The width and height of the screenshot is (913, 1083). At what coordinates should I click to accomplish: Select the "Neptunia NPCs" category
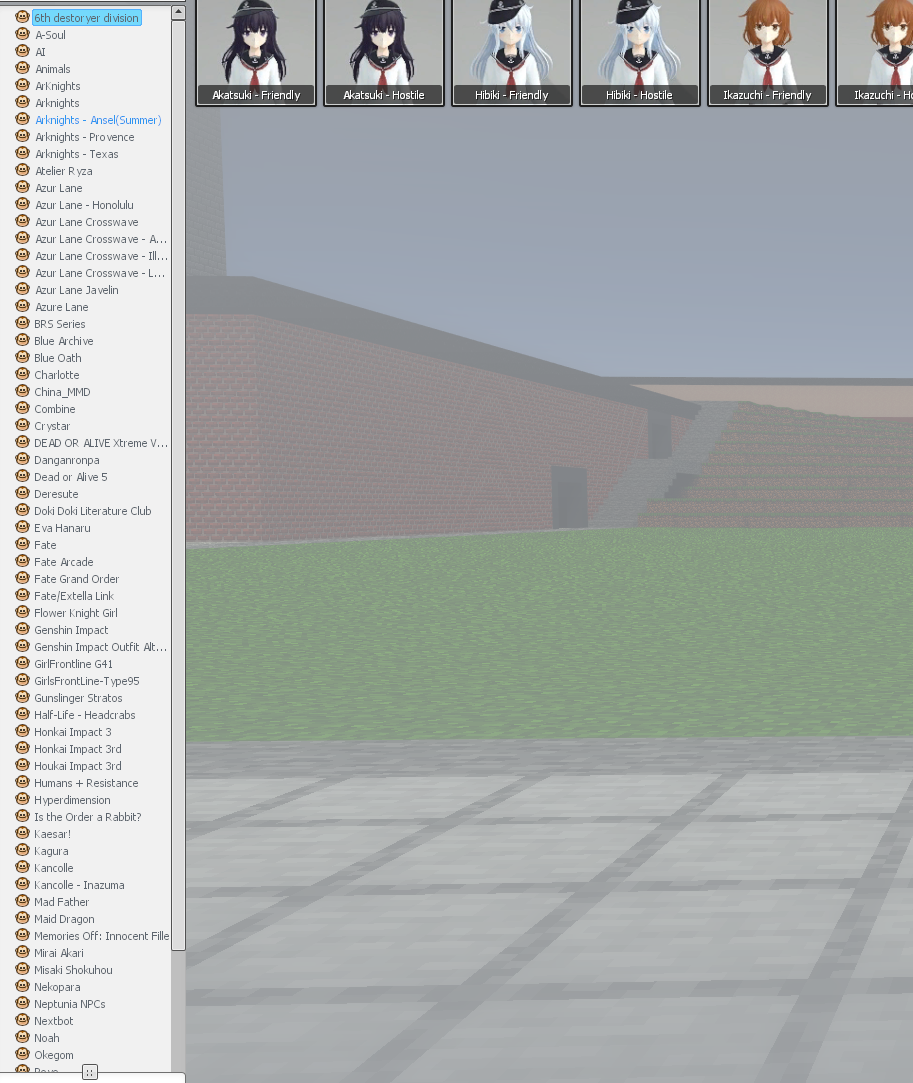click(x=70, y=1004)
